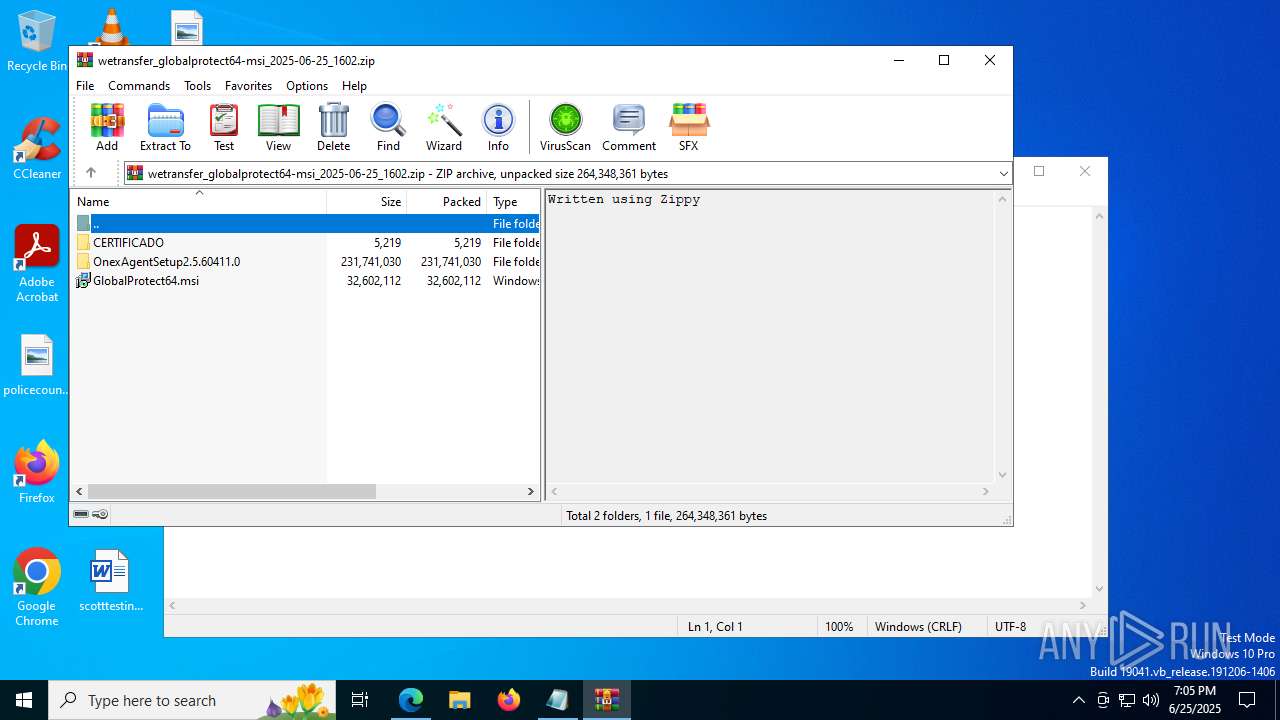Run the Test archive tool

pyautogui.click(x=224, y=127)
